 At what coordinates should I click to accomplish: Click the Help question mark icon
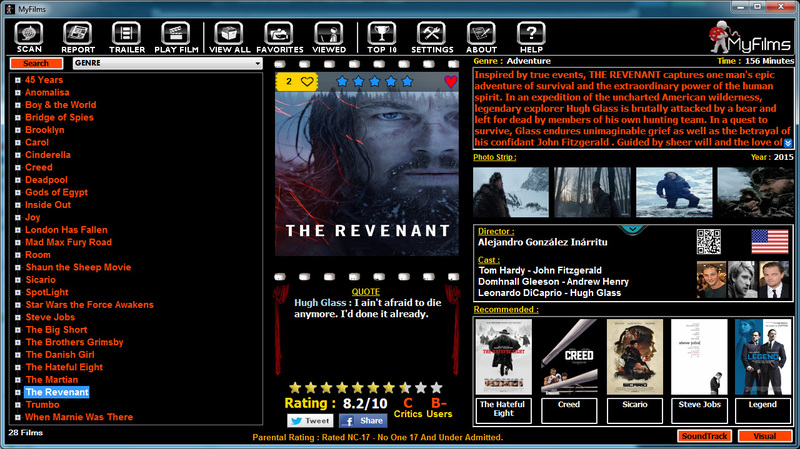531,37
